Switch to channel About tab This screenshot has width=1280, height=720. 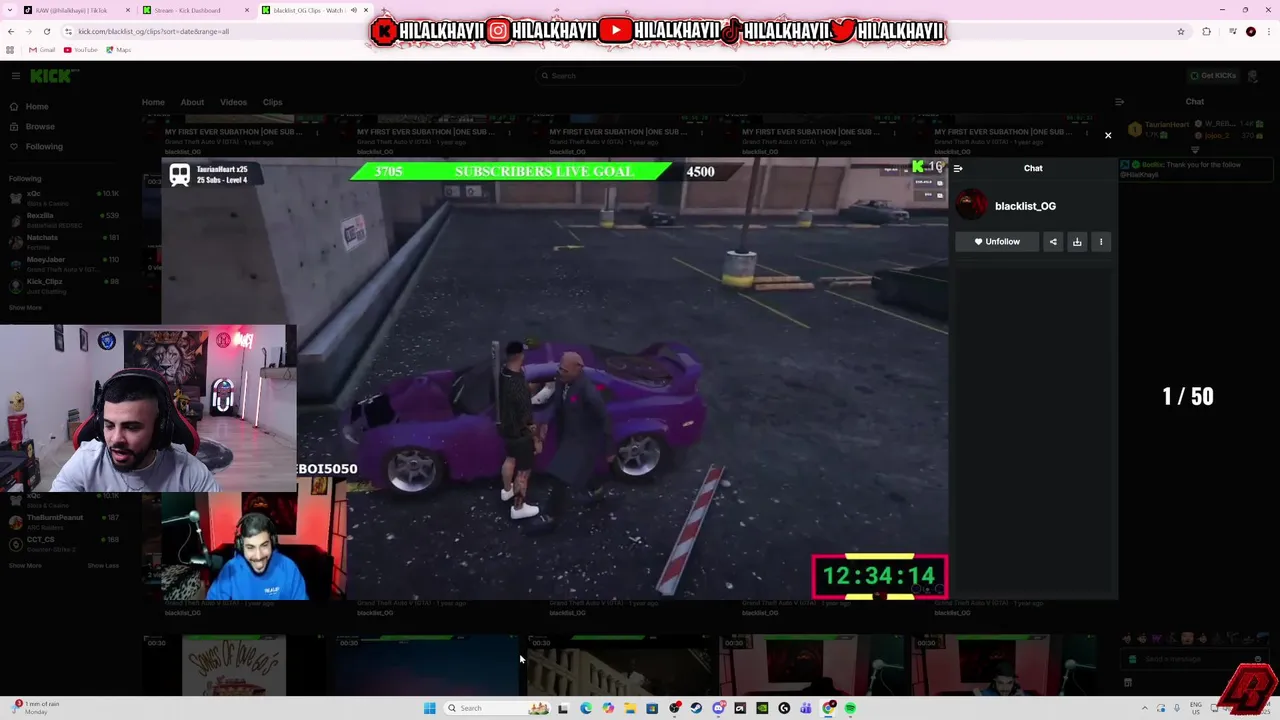click(192, 102)
